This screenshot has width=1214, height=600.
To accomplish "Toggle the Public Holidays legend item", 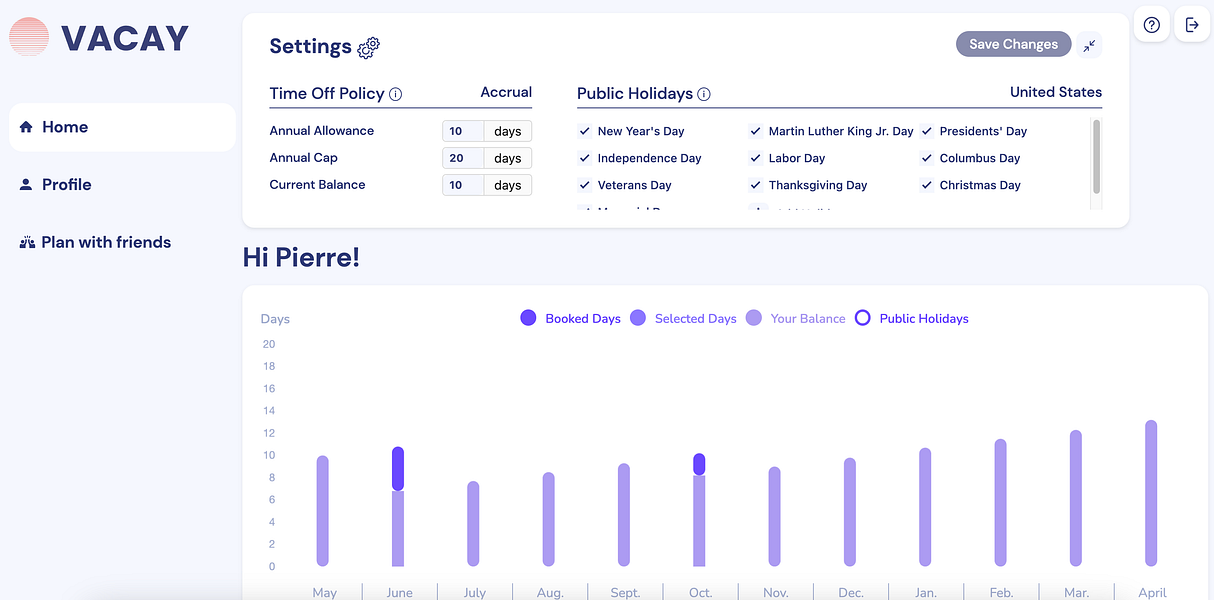I will (x=912, y=318).
